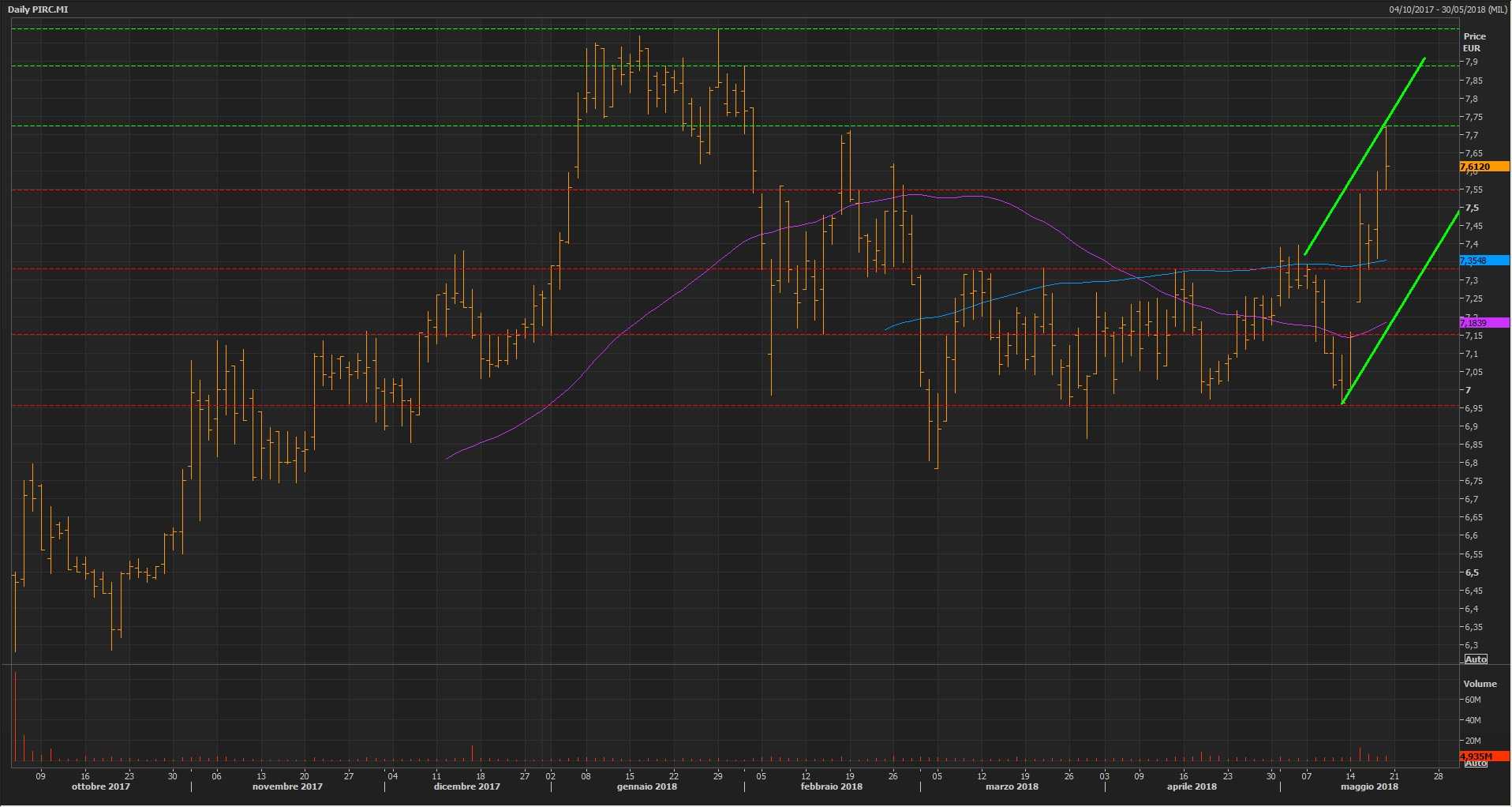Click the blue 7,3548 moving average tag

1473,261
